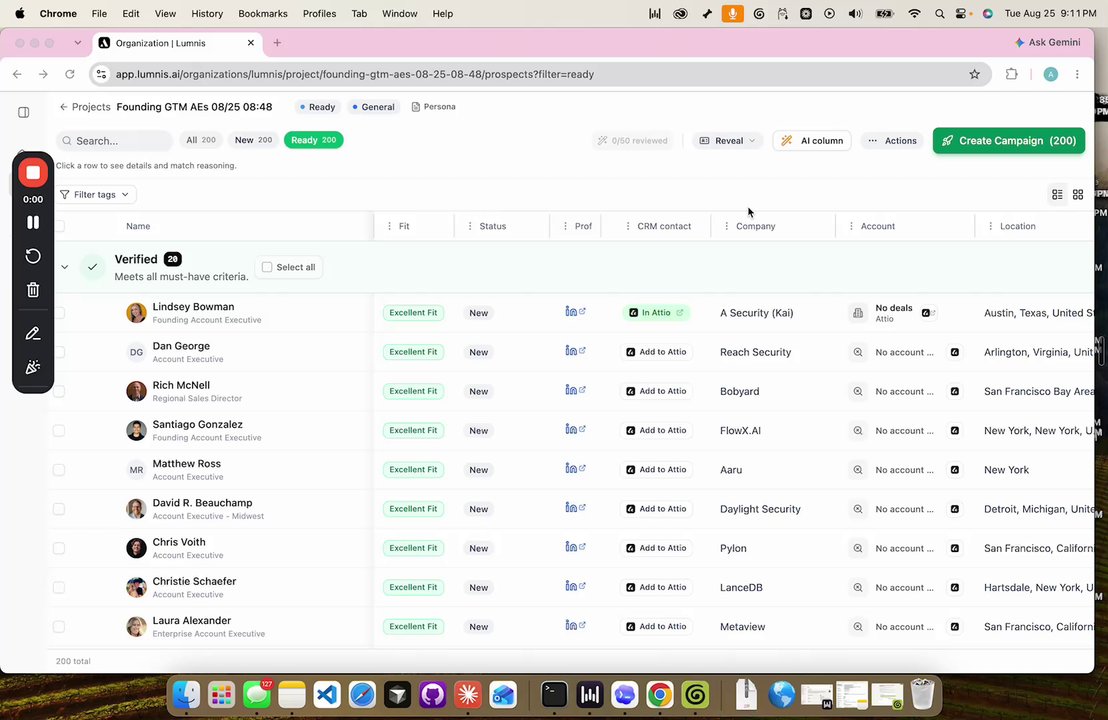
Task: Click the Chrome profile avatar
Action: tap(1051, 74)
